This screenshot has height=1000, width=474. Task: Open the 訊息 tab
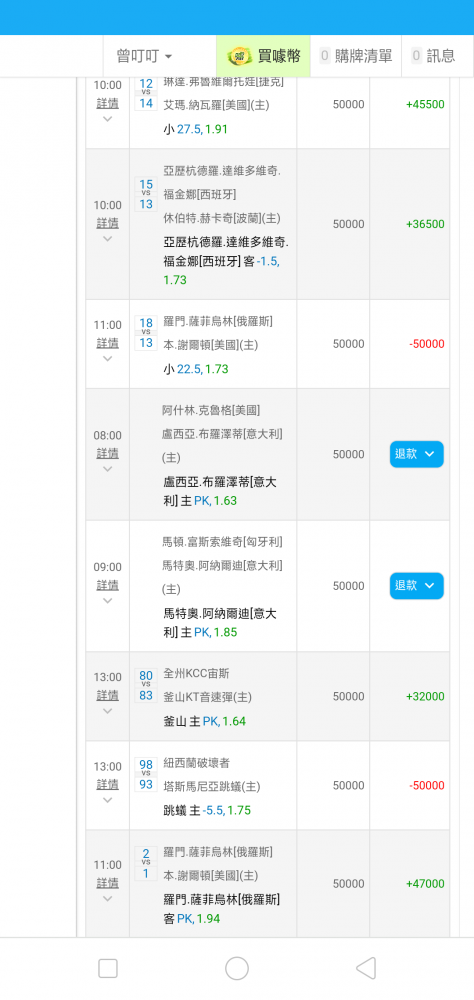click(x=434, y=56)
